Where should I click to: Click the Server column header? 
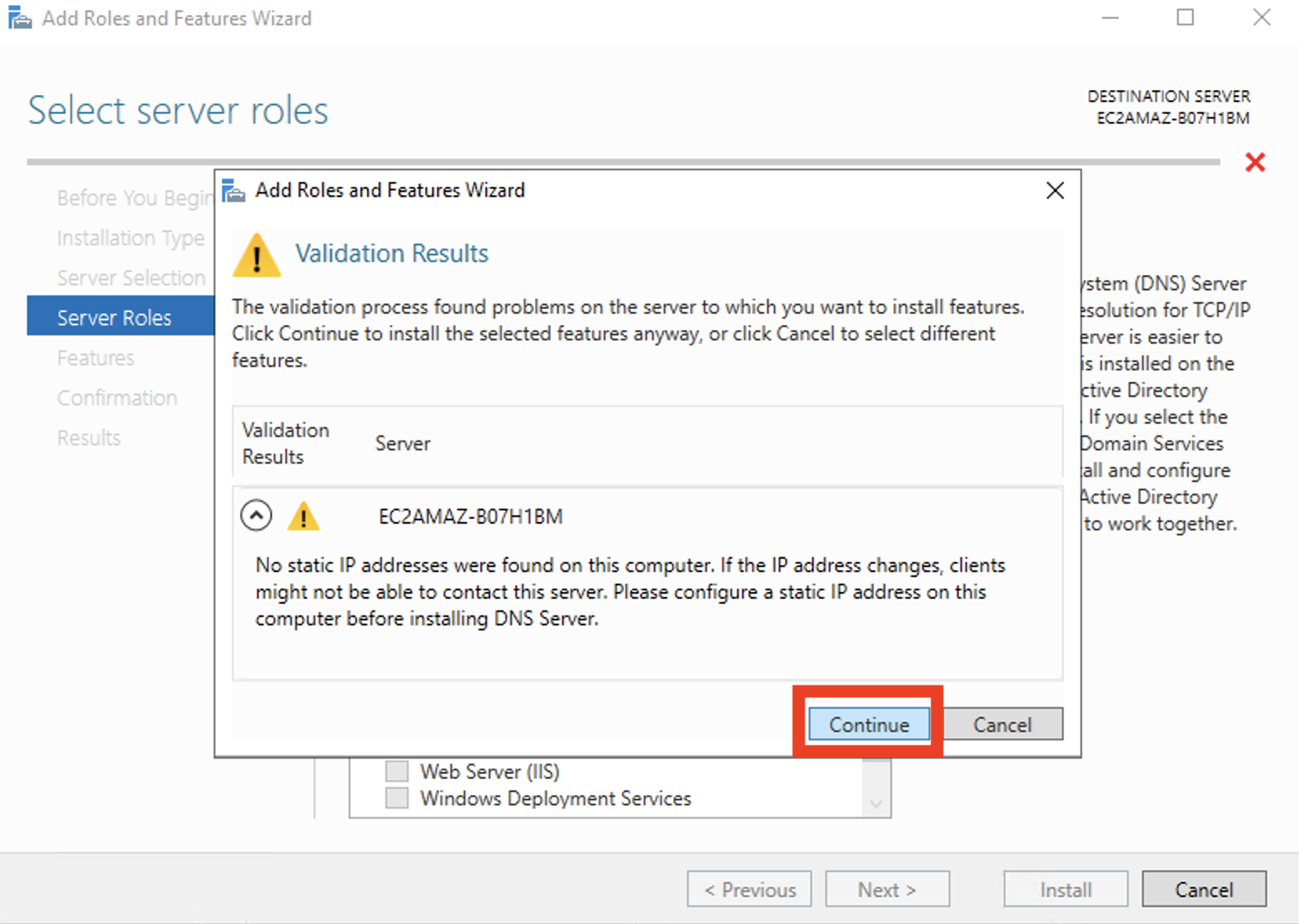pyautogui.click(x=403, y=443)
